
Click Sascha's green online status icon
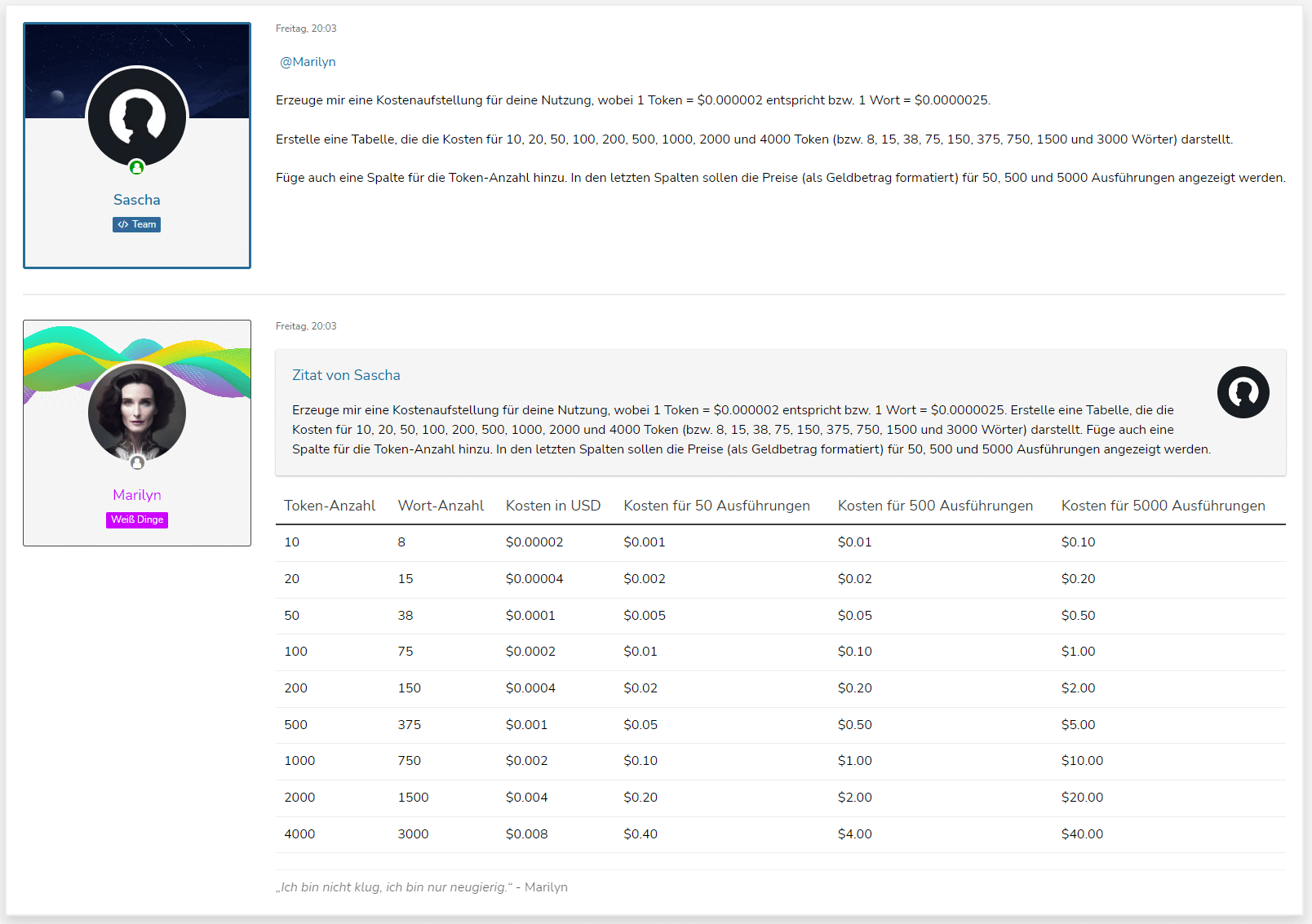137,167
